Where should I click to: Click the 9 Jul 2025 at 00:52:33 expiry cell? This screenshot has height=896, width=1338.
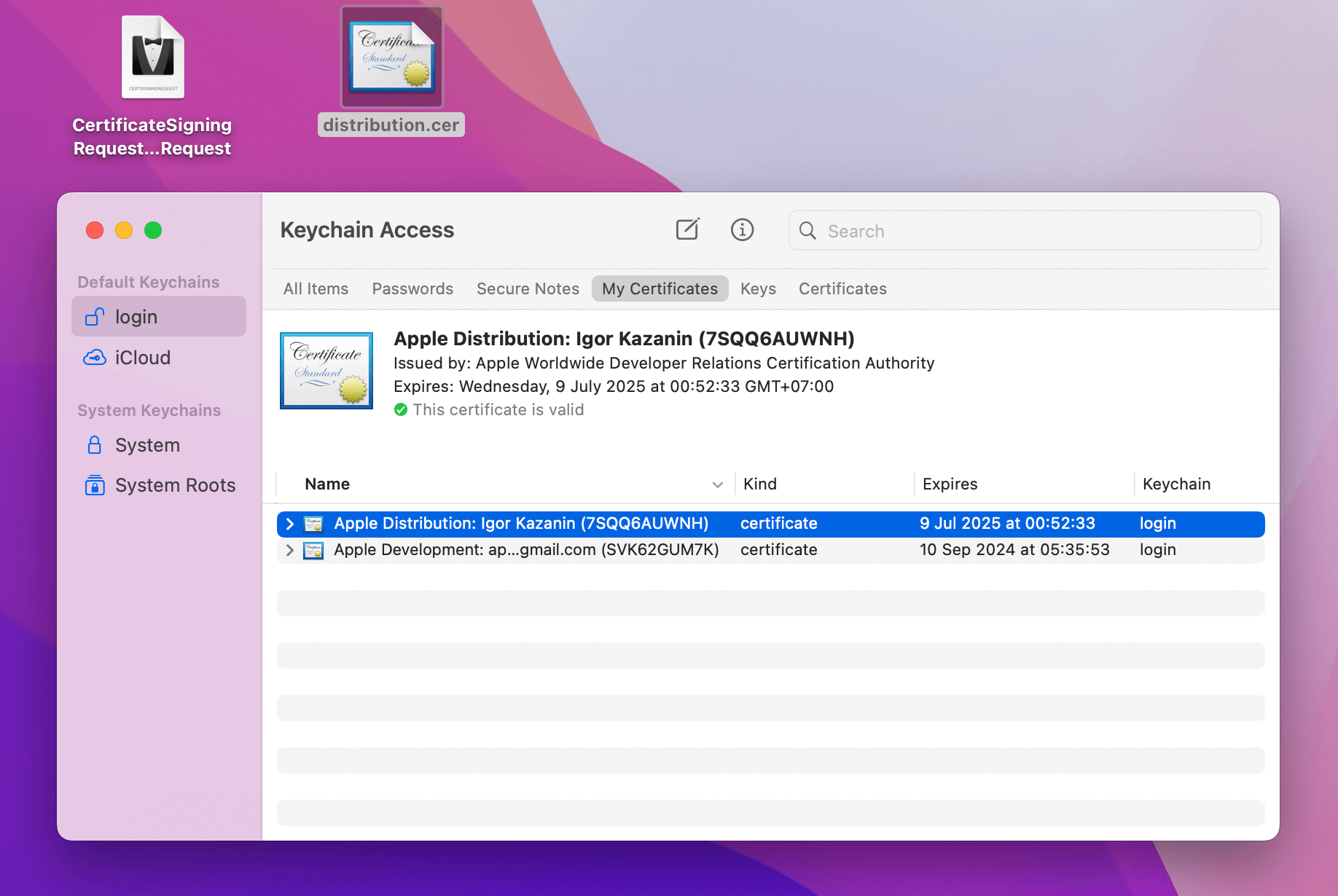(x=1007, y=523)
